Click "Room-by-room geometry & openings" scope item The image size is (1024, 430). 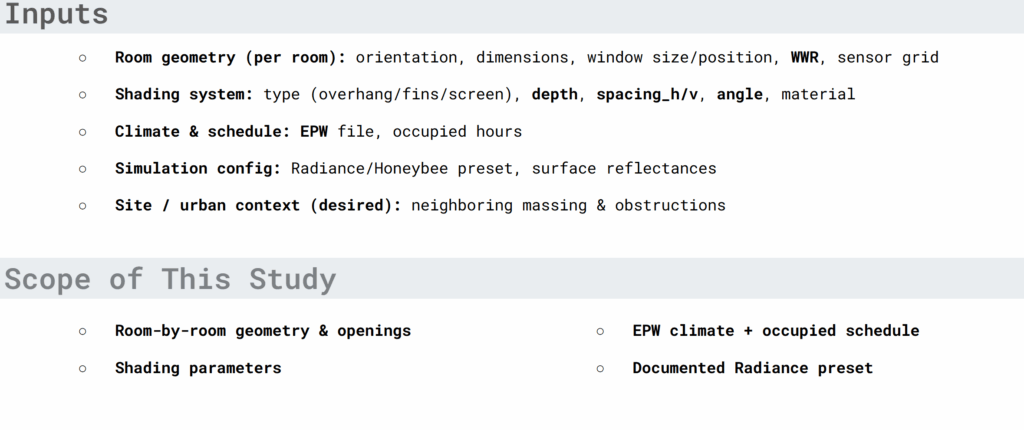point(263,330)
